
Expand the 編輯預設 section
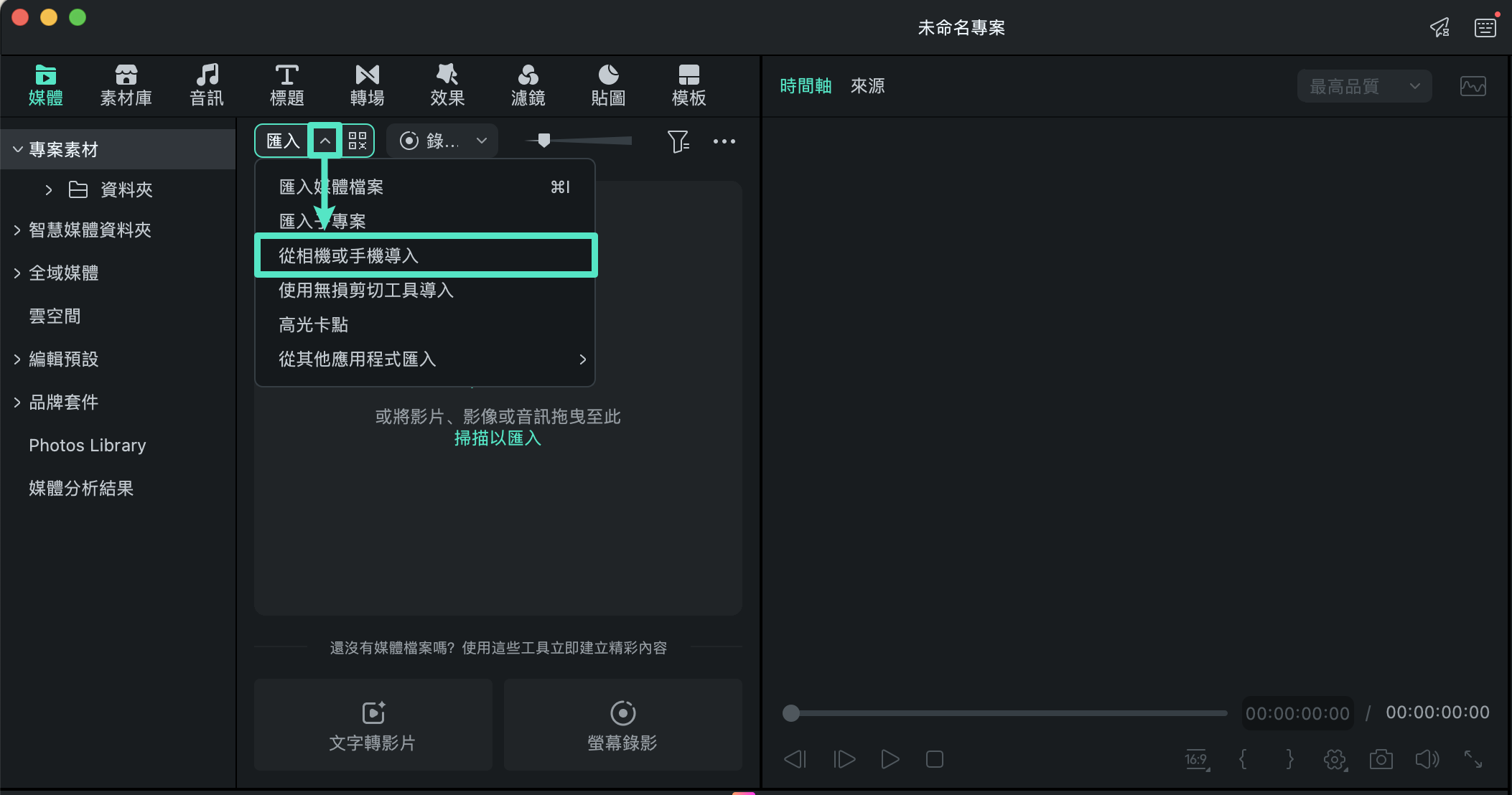(x=17, y=359)
